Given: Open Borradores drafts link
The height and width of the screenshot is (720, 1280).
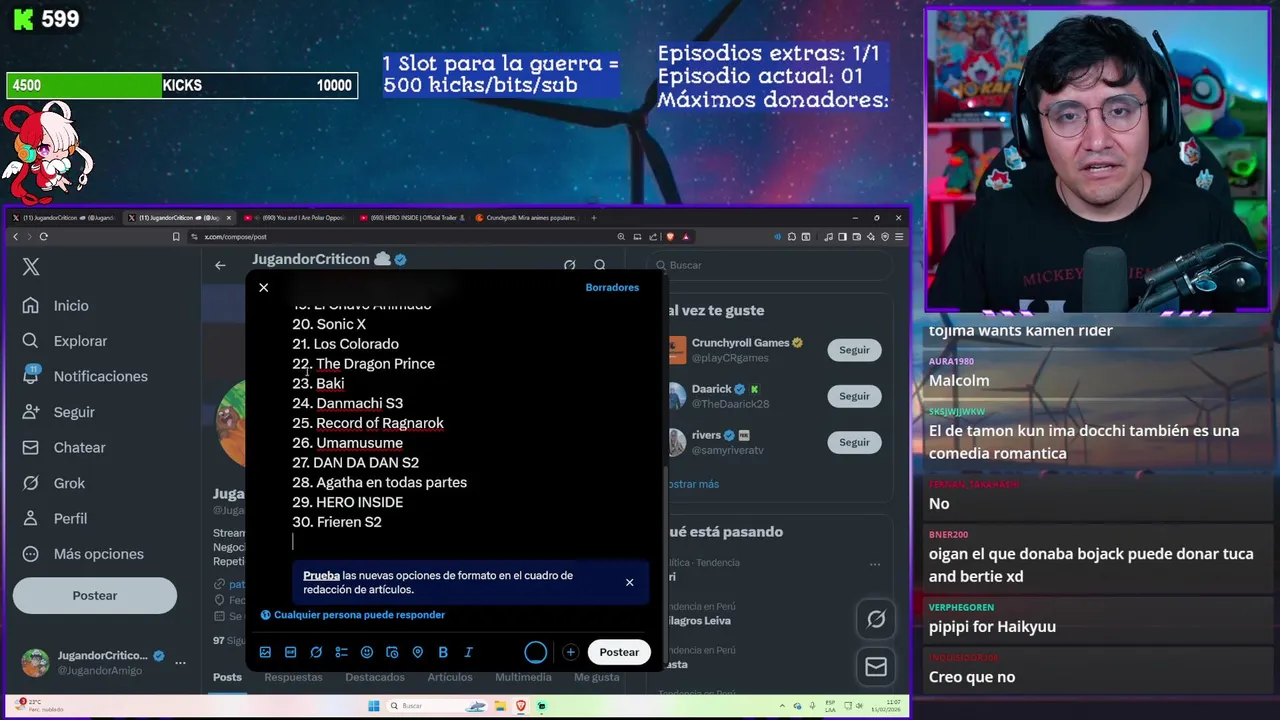Looking at the screenshot, I should tap(612, 287).
